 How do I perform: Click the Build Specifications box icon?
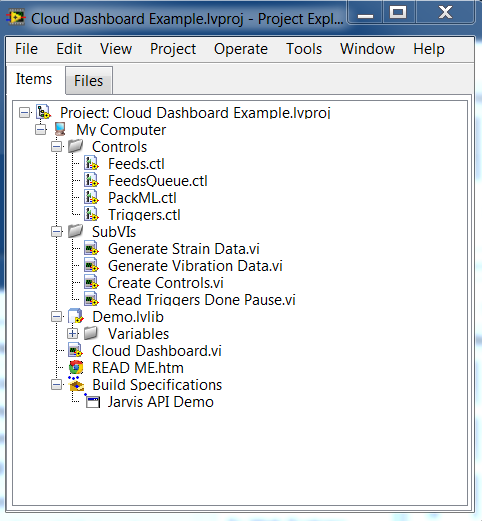tap(76, 384)
